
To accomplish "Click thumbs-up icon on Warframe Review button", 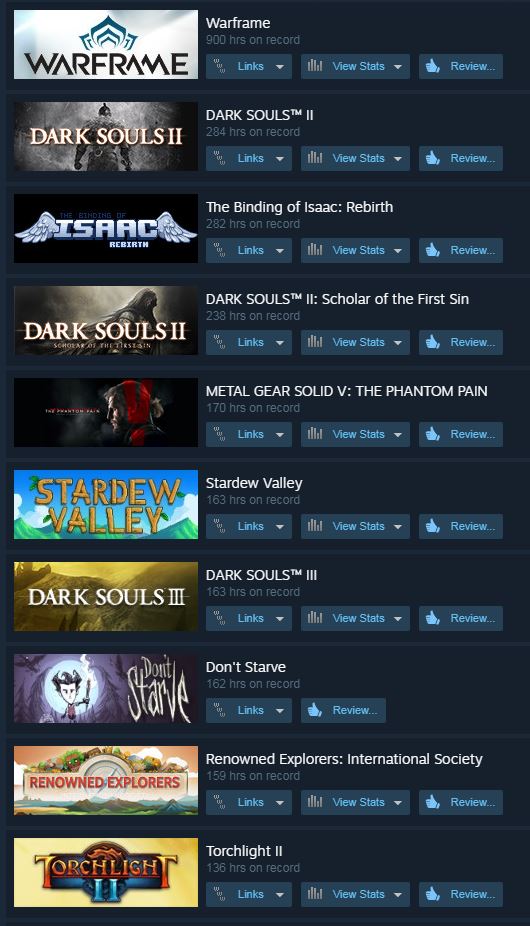I will point(433,66).
